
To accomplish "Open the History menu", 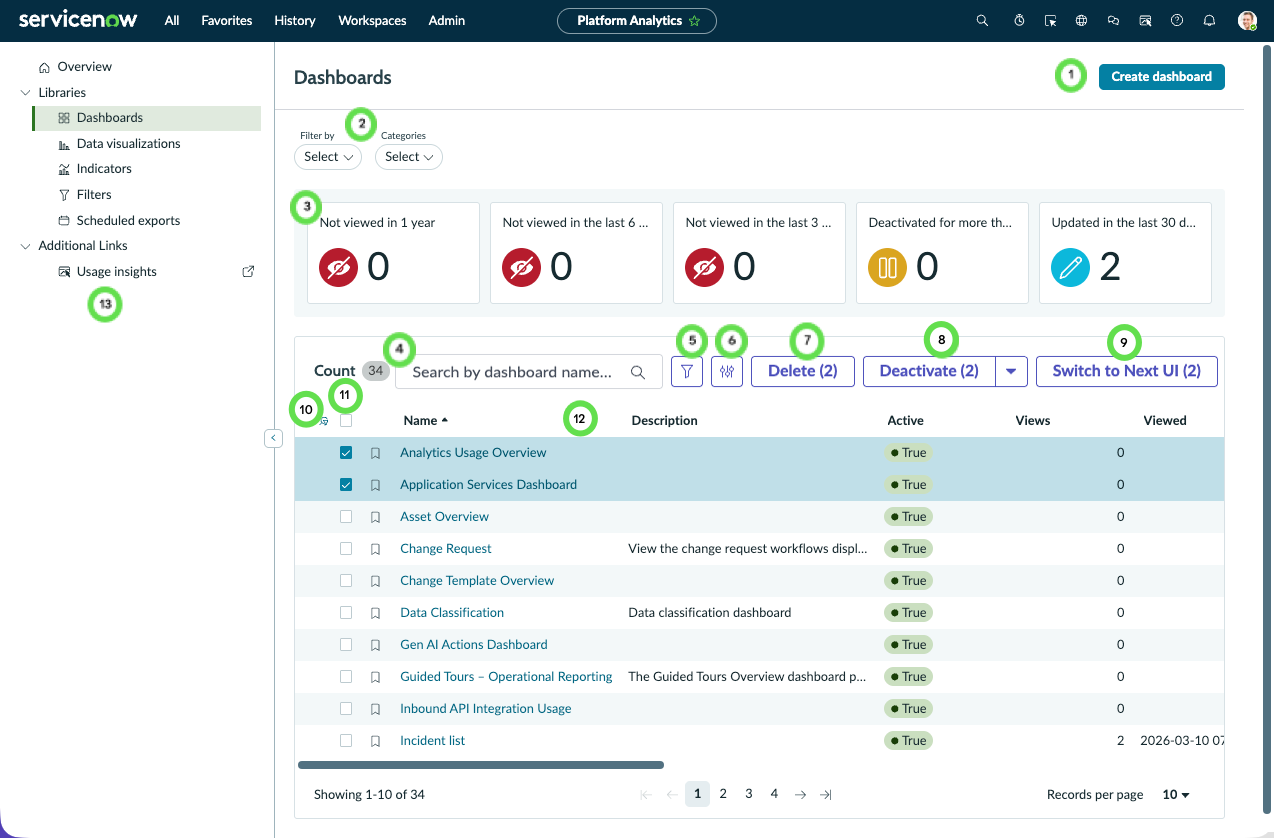I will coord(295,20).
